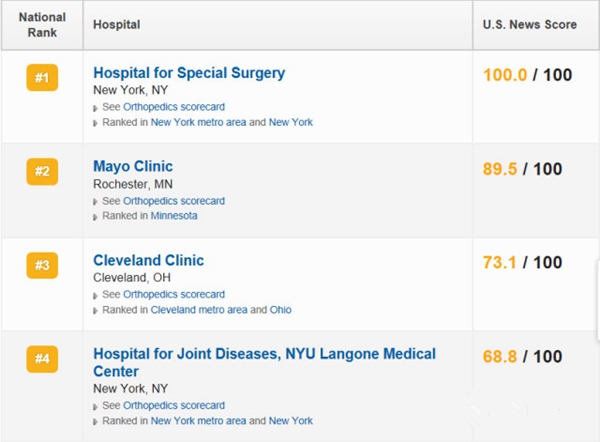Expand arrow beside Cleveland Clinic ranked-in line
This screenshot has height=442, width=600.
coord(96,311)
